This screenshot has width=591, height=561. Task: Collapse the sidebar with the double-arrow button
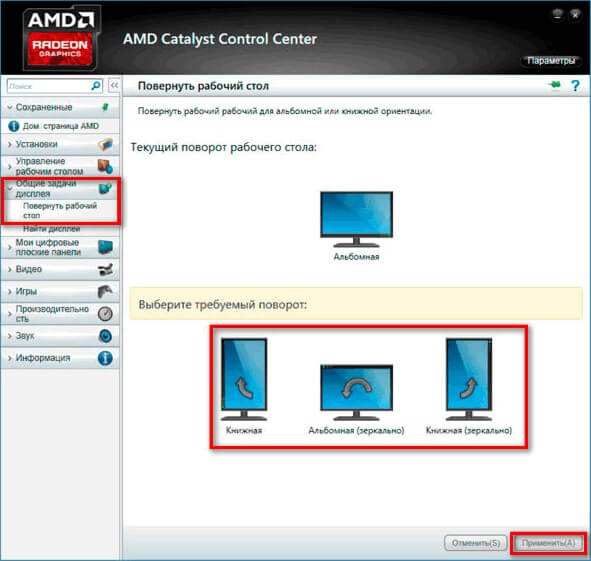[114, 86]
